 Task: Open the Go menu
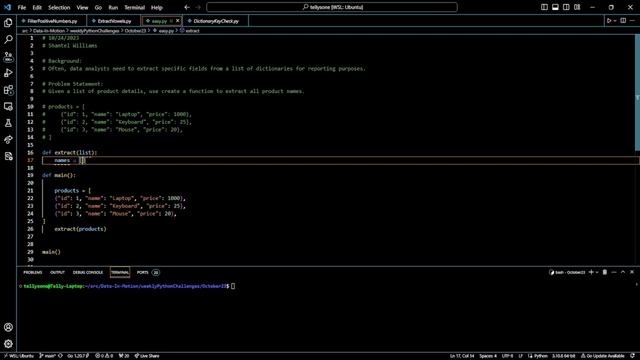pyautogui.click(x=98, y=7)
